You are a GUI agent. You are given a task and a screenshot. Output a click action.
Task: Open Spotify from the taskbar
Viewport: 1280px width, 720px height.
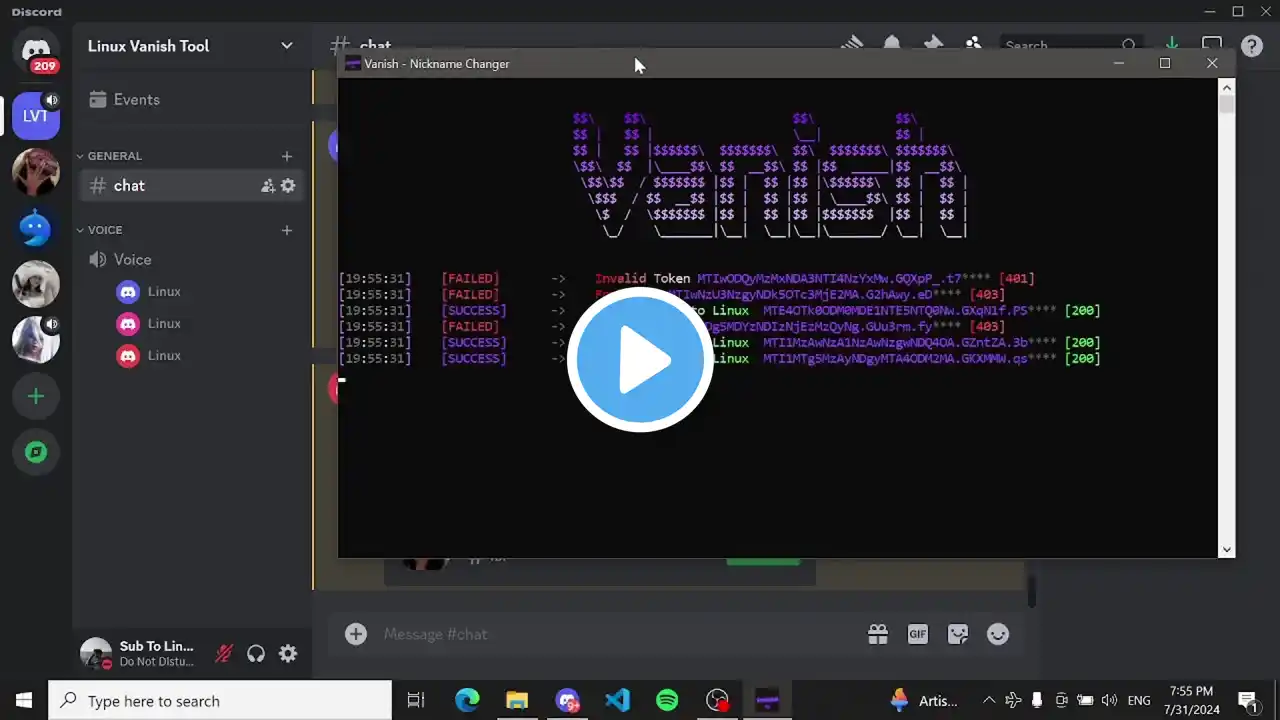click(667, 701)
